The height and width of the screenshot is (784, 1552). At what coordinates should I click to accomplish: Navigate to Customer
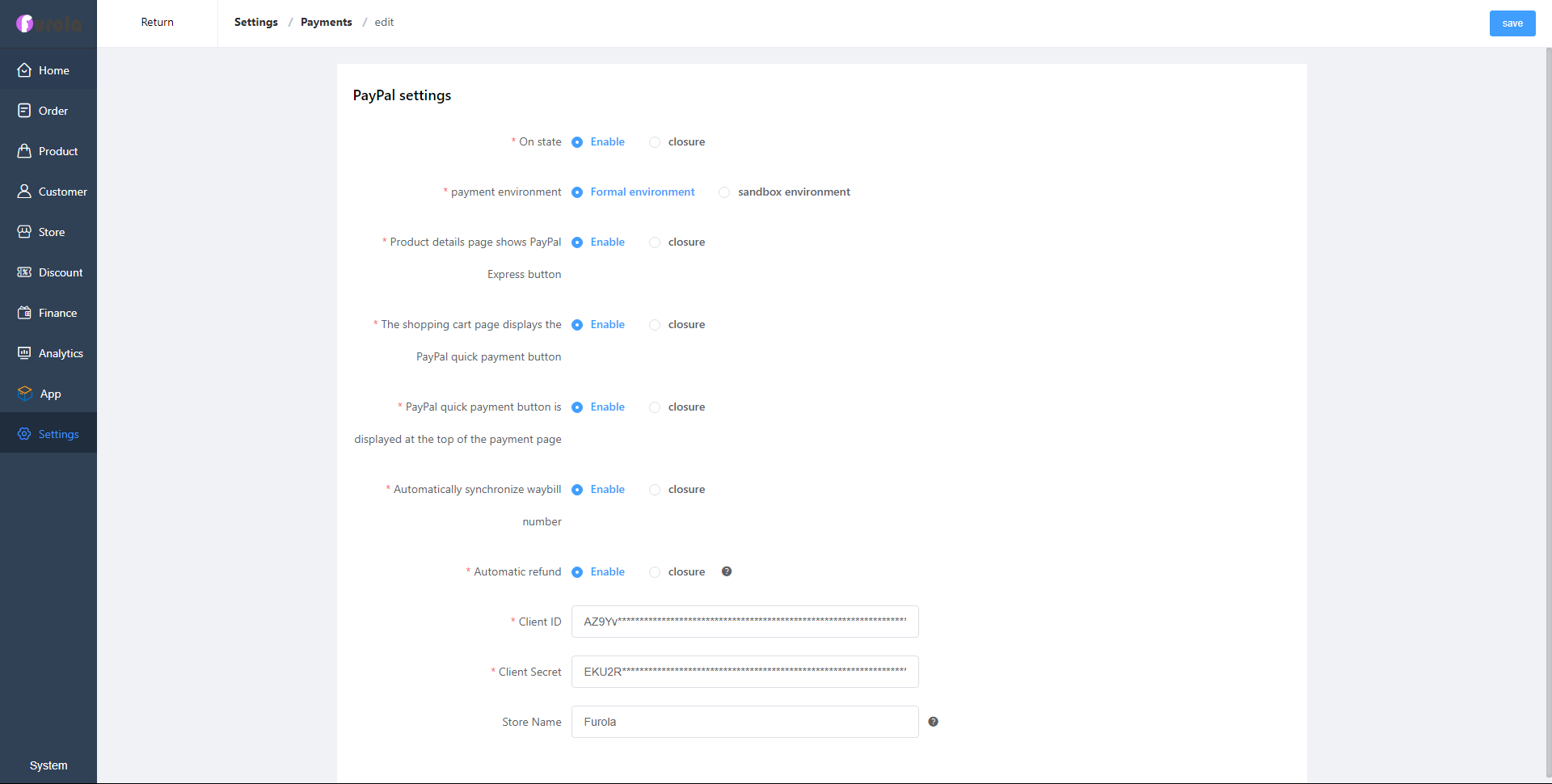point(48,192)
